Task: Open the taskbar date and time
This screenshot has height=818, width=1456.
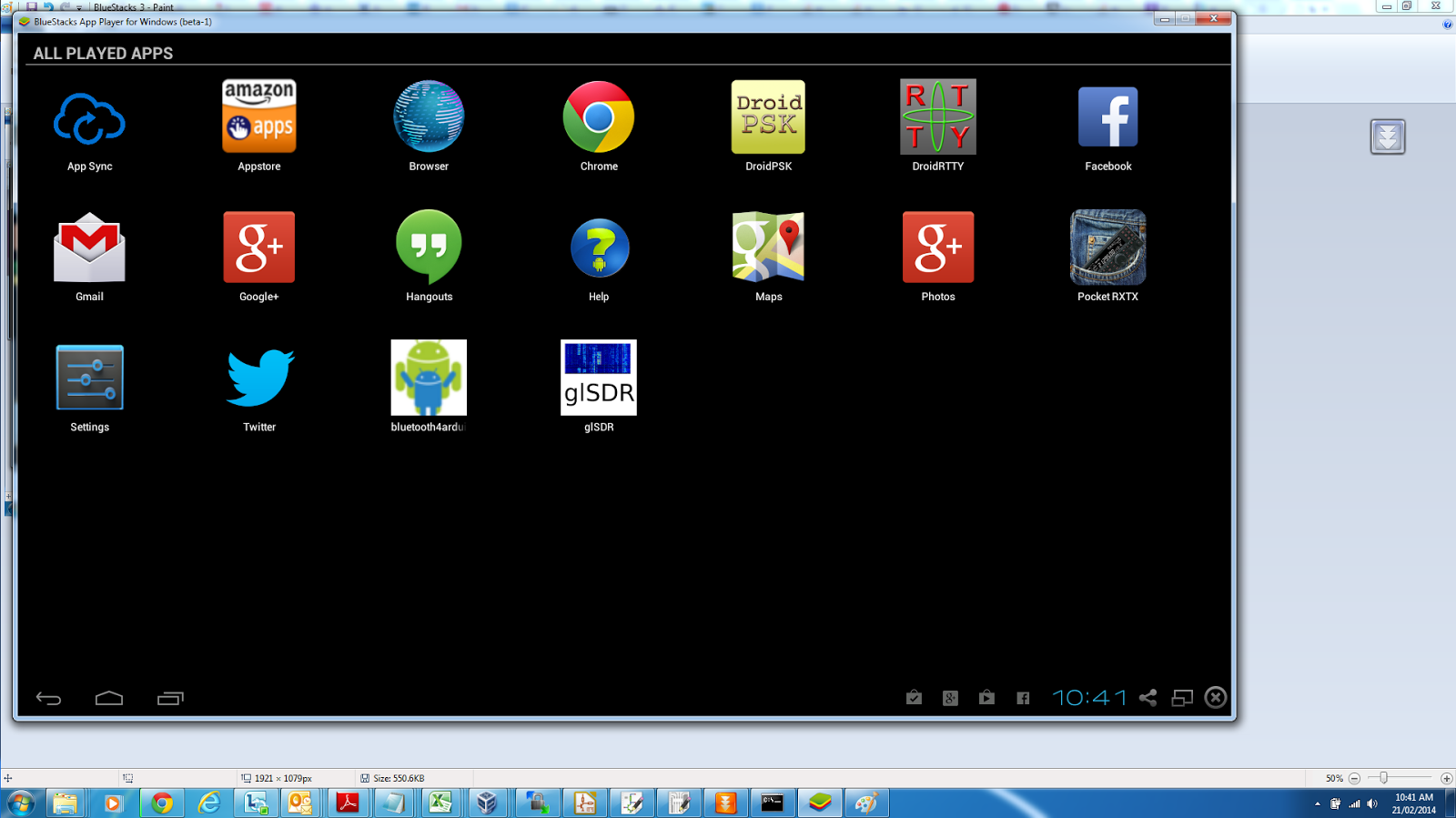Action: [x=1413, y=803]
